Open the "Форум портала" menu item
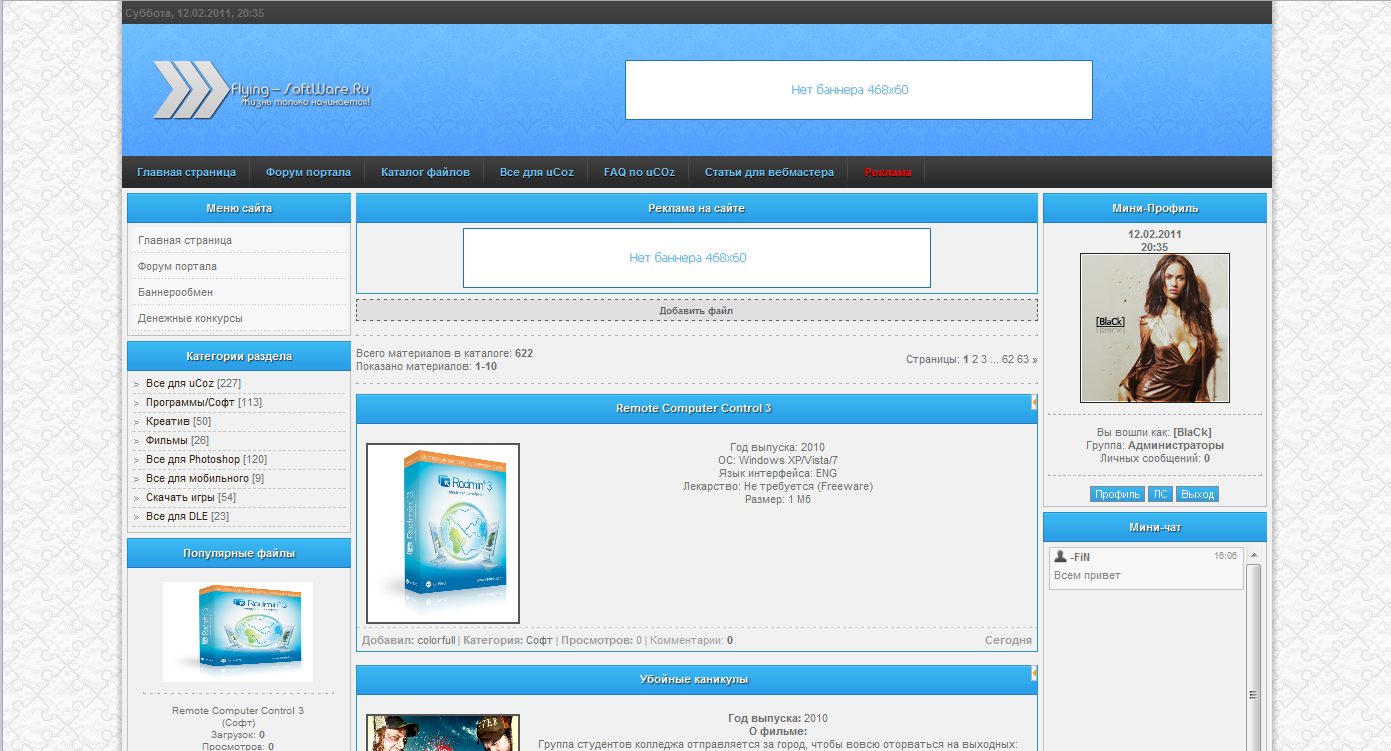1391x751 pixels. coord(307,171)
